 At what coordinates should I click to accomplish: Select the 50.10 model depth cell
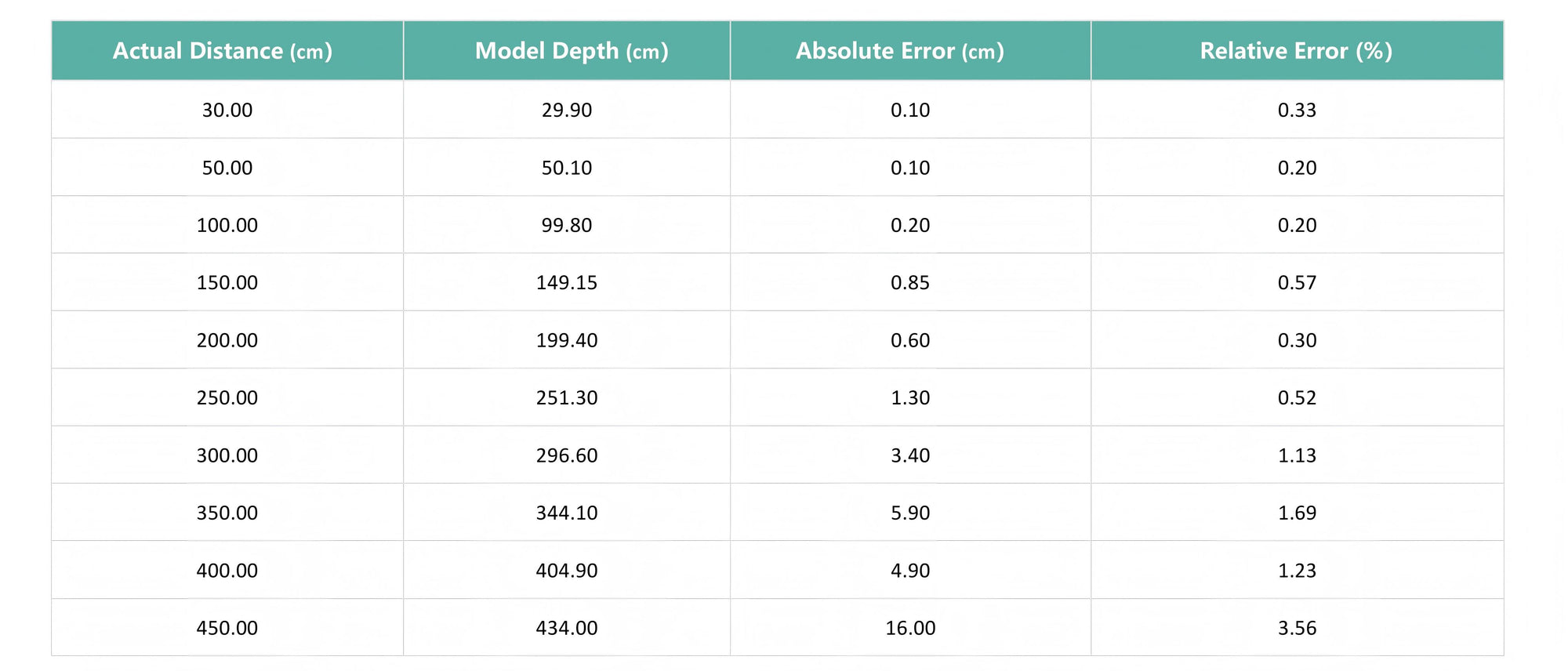coord(567,168)
